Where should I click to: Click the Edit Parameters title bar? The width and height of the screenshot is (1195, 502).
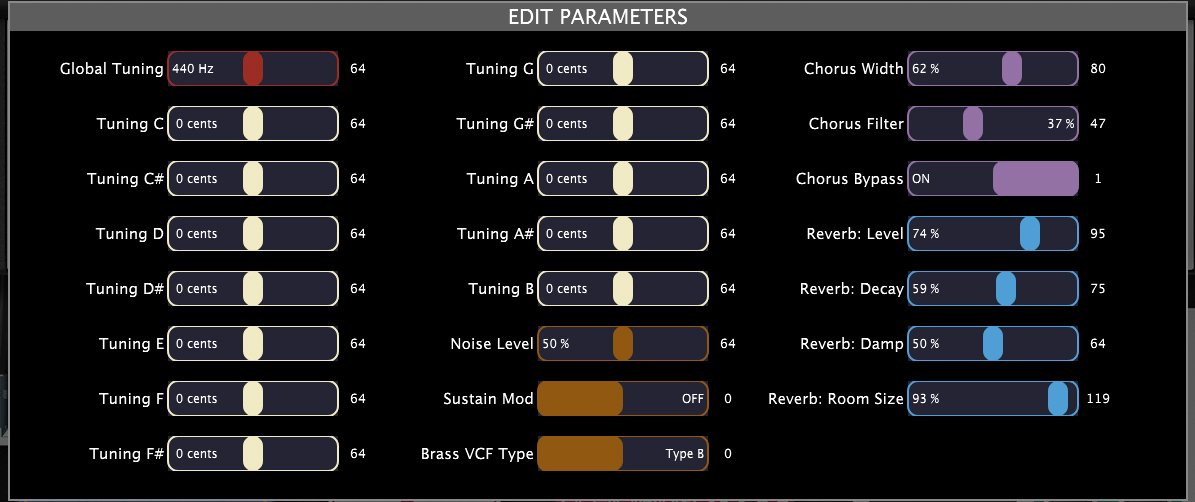click(x=597, y=16)
